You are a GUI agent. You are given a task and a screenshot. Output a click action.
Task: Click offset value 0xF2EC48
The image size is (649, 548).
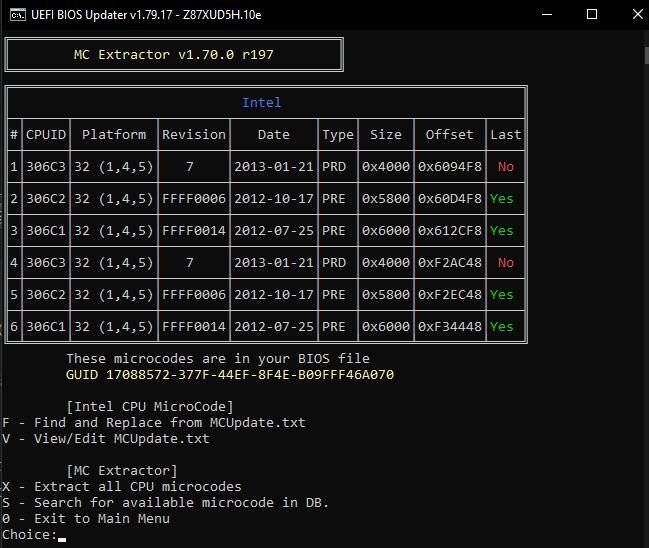click(450, 295)
